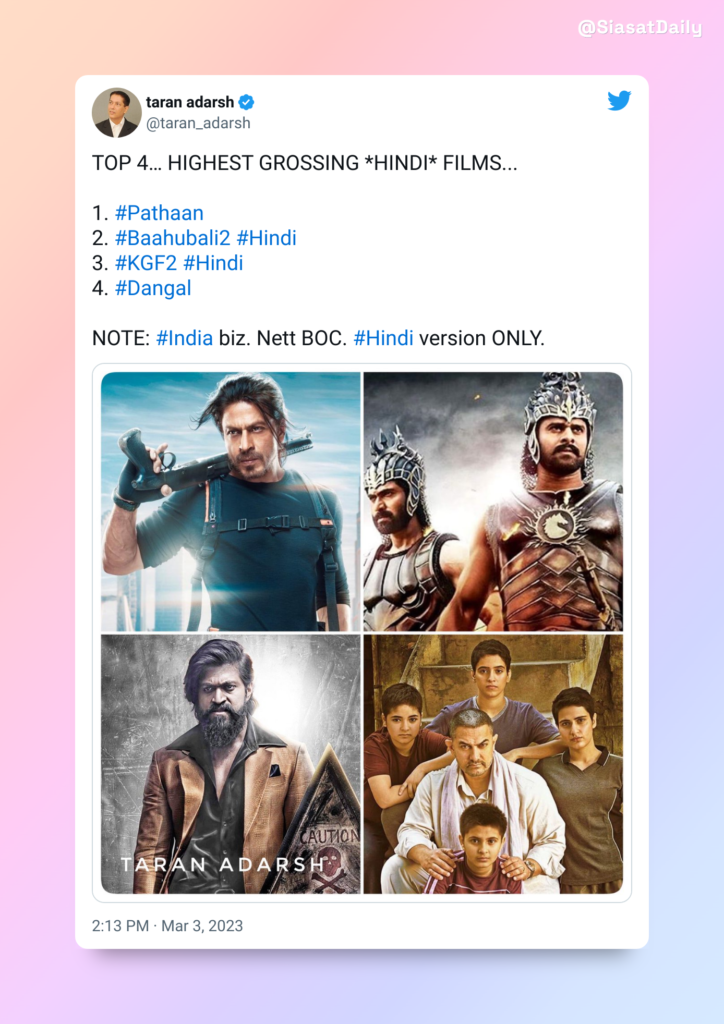724x1024 pixels.
Task: View the Baahubali 2 poster image
Action: 493,502
